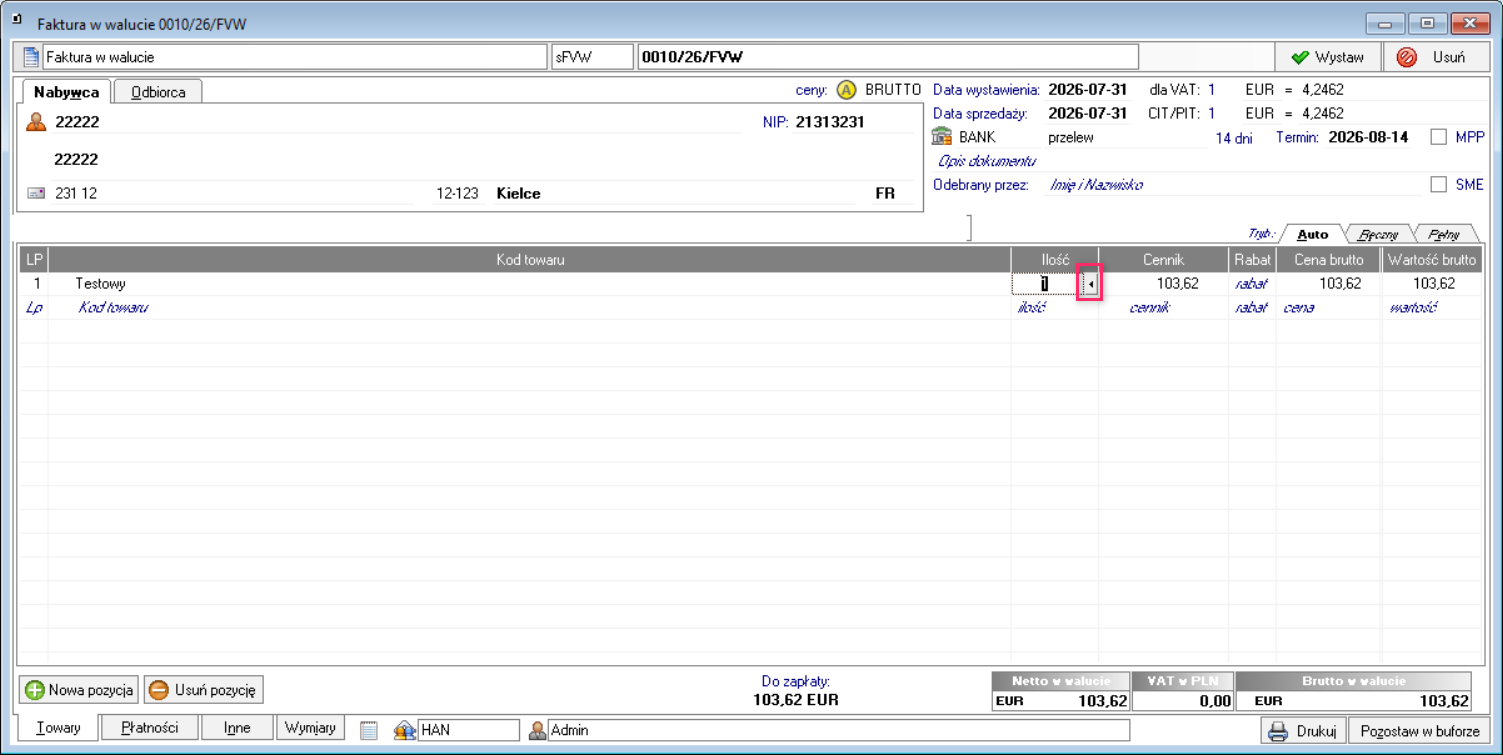Image resolution: width=1503 pixels, height=755 pixels.
Task: Click the postal code 12-123
Action: [457, 193]
